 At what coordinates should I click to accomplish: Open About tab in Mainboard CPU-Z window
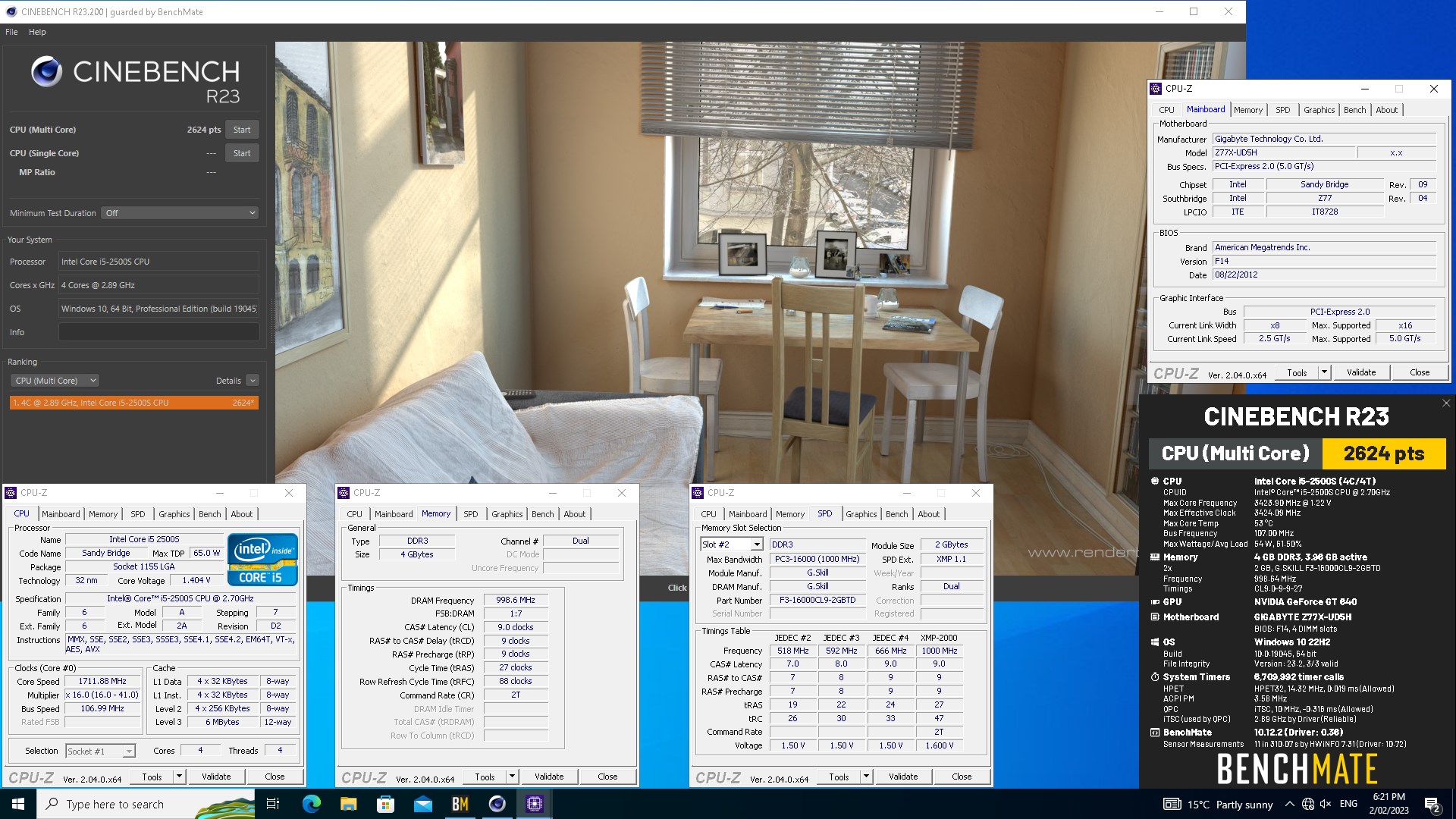(x=1386, y=110)
